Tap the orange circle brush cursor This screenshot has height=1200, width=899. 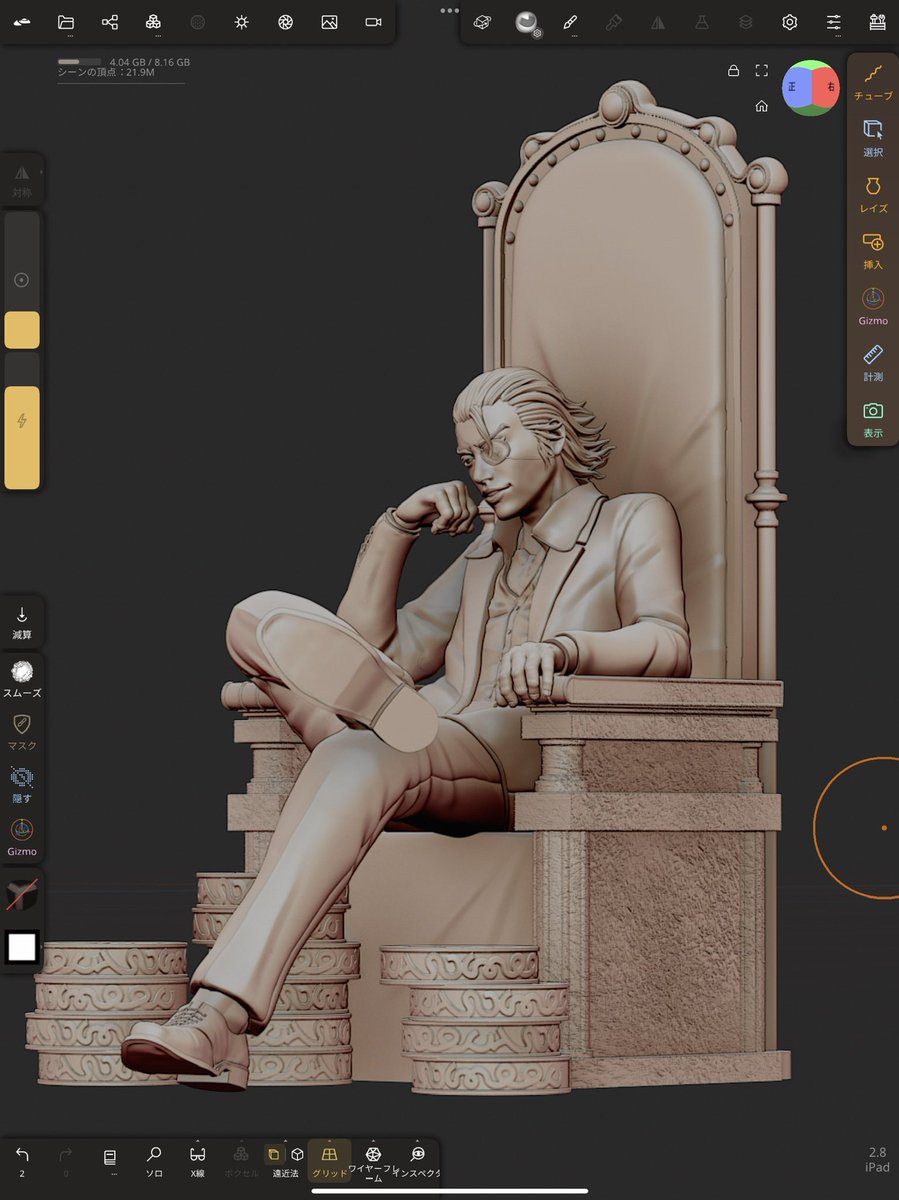point(884,828)
